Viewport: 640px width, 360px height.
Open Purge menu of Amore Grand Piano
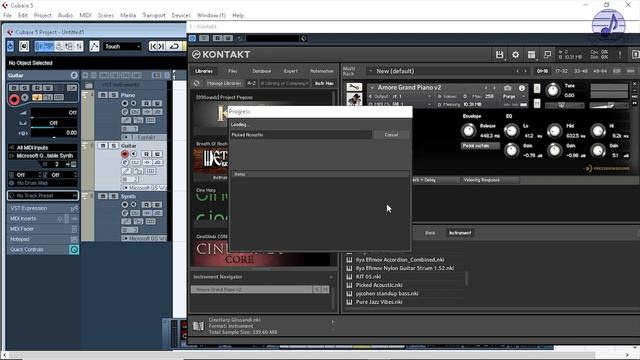click(x=513, y=96)
